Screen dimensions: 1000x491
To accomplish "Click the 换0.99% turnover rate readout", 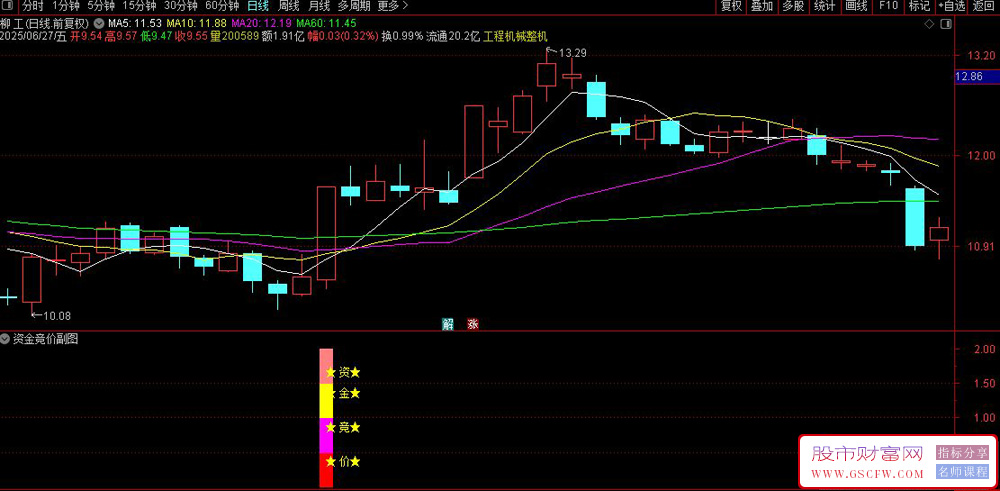I will [x=402, y=36].
